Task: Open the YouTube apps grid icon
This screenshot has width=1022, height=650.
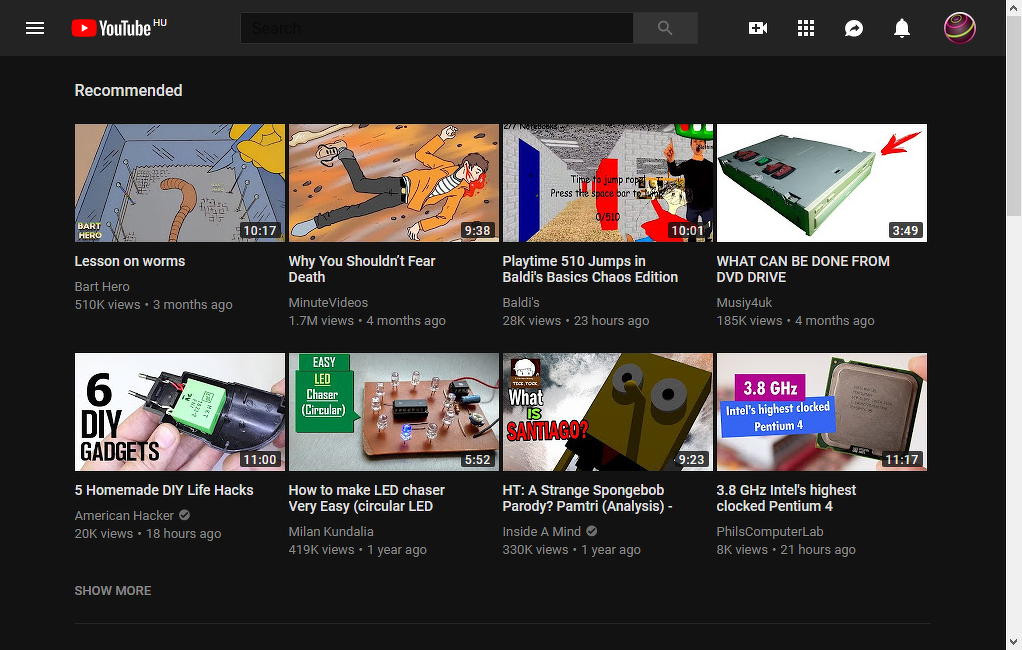Action: coord(806,28)
